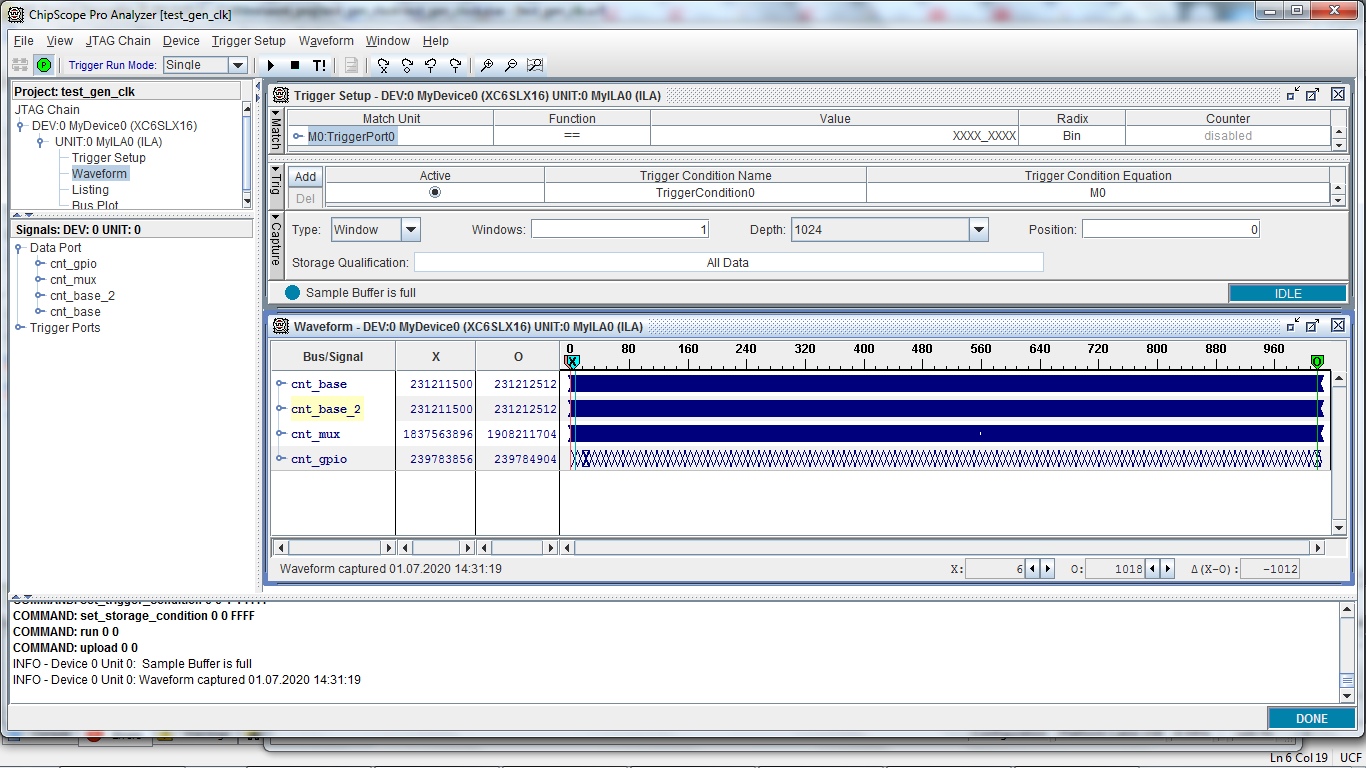Viewport: 1366px width, 768px height.
Task: Click the JTAG chain connection toolbar icon
Action: pyautogui.click(x=20, y=65)
